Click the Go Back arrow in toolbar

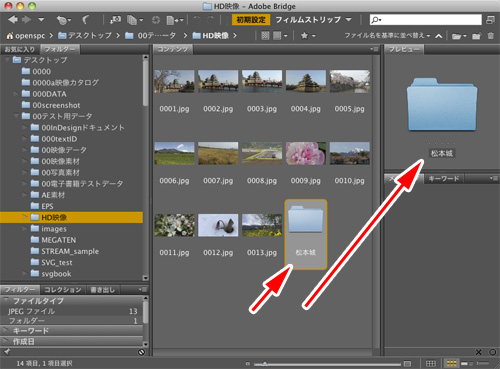pos(13,20)
